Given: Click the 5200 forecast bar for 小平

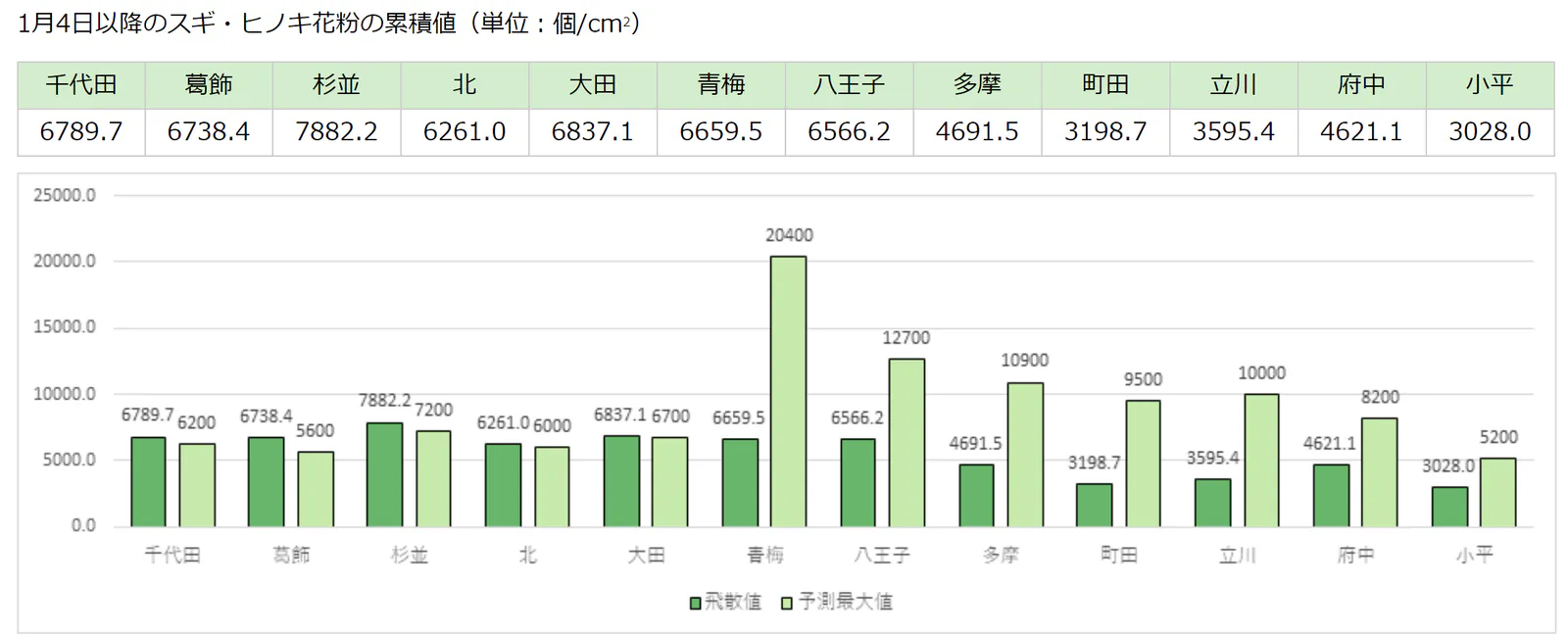Looking at the screenshot, I should point(1498,493).
